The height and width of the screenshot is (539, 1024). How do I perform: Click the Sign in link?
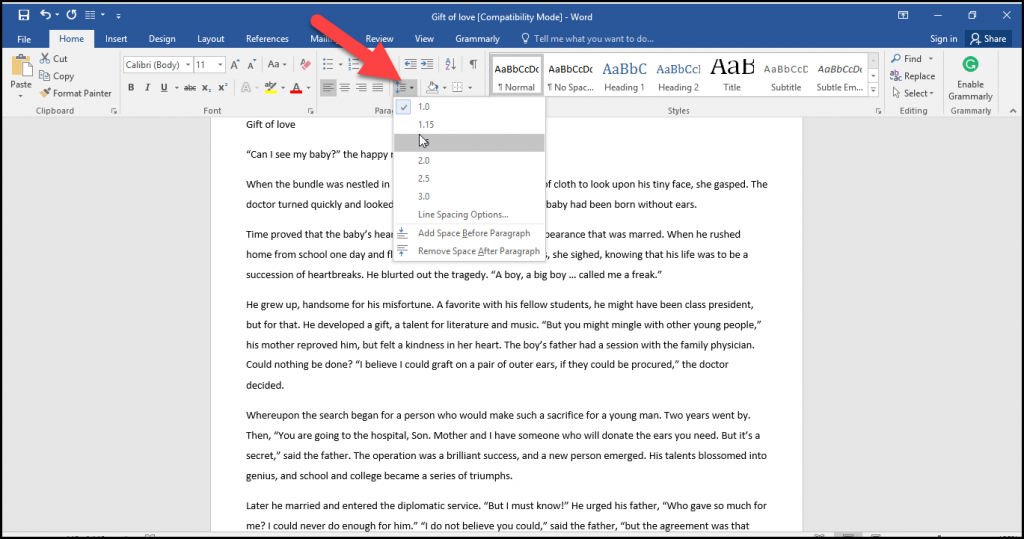coord(944,39)
